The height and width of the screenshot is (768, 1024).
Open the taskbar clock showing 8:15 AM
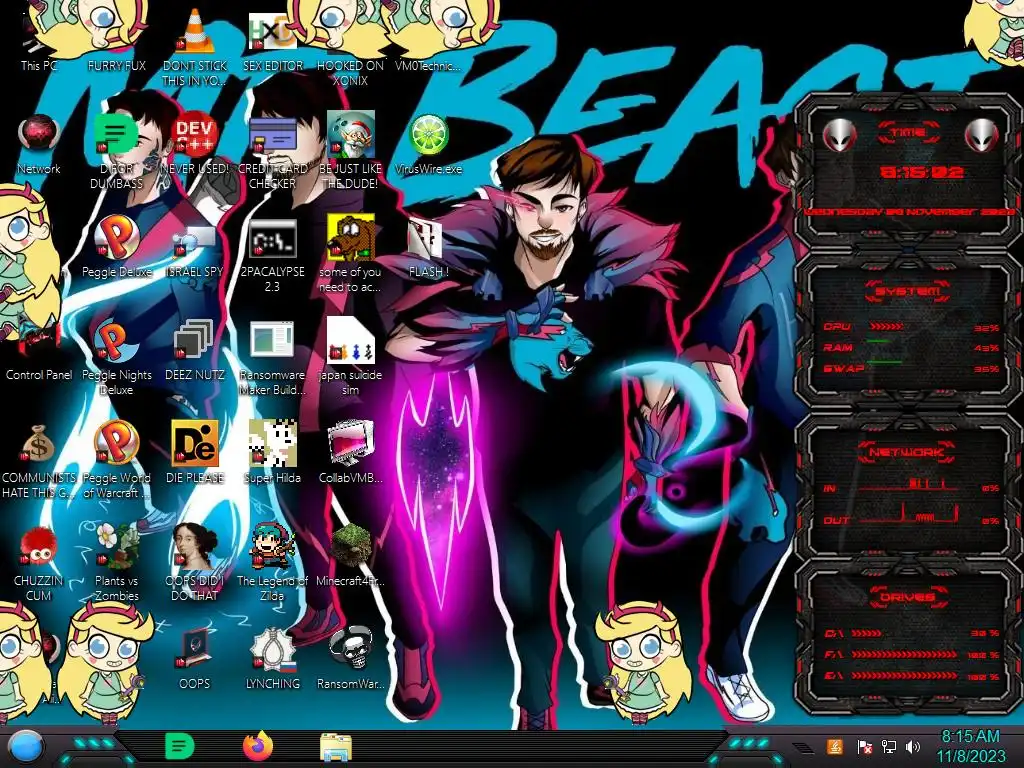tap(970, 746)
